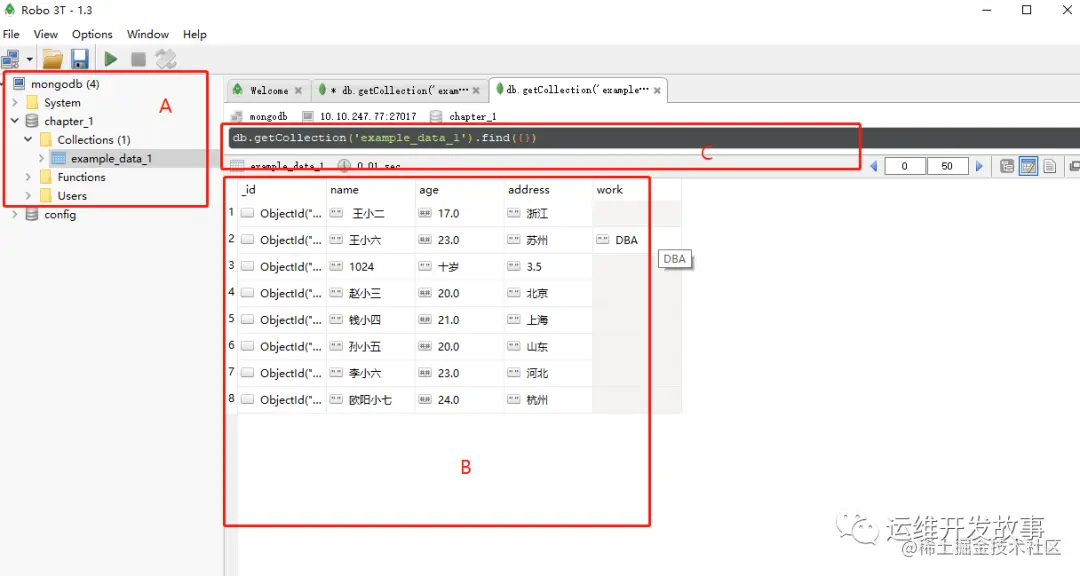Edit the skip value field showing 0
The width and height of the screenshot is (1080, 576).
[904, 166]
